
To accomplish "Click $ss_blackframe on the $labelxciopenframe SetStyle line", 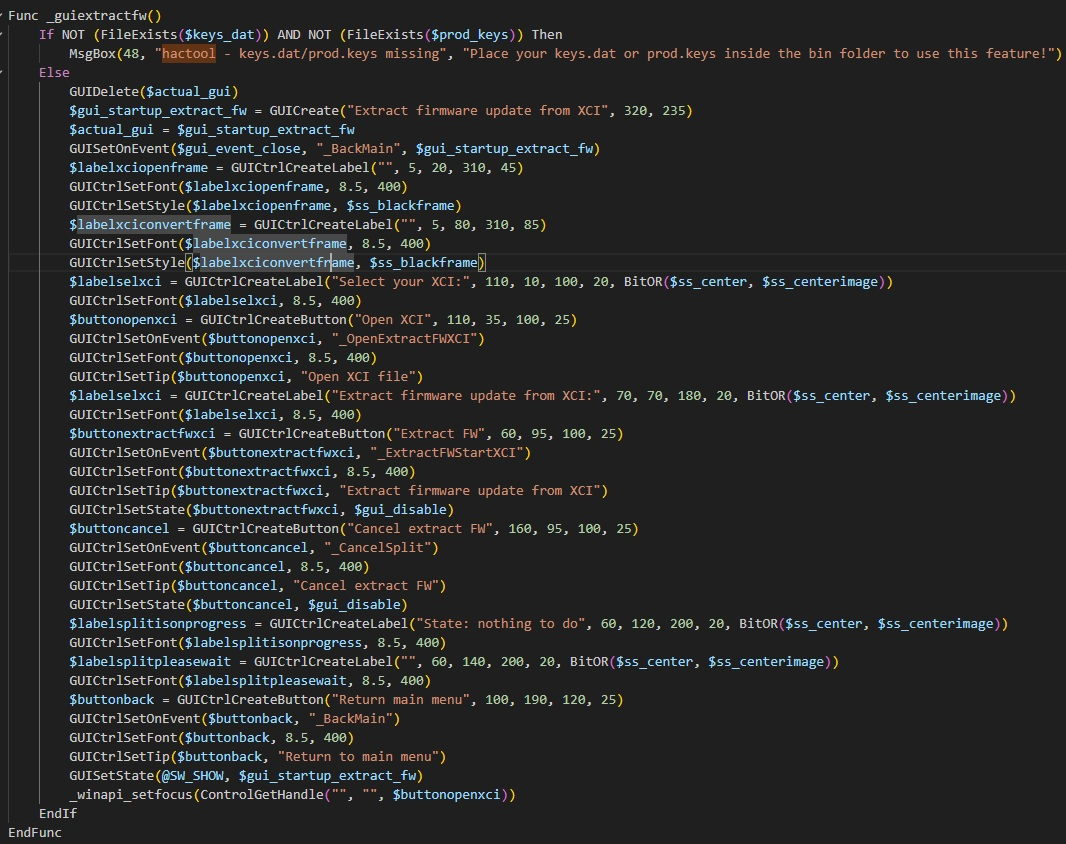I will [x=400, y=206].
